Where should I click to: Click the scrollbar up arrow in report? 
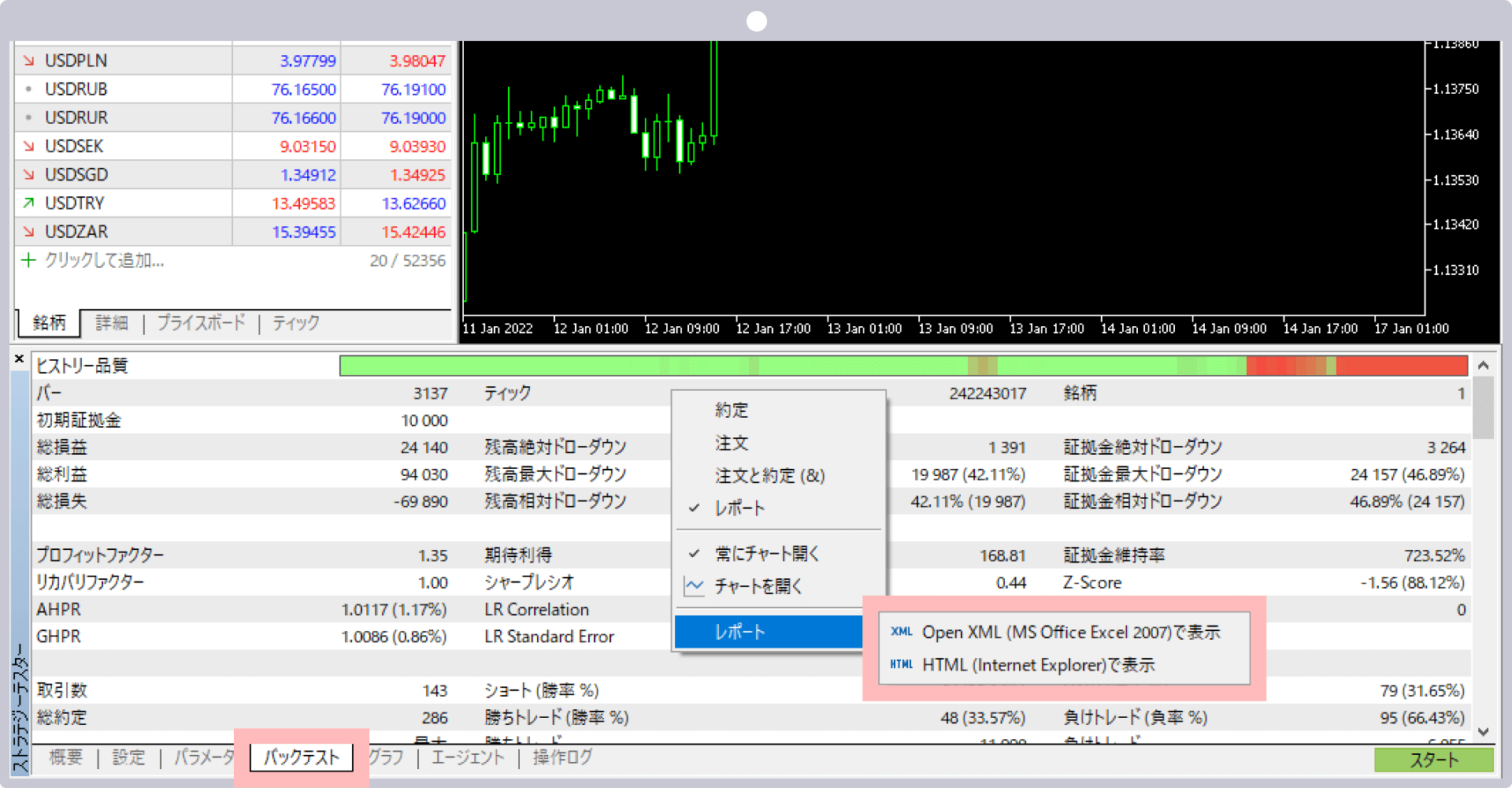pos(1483,366)
